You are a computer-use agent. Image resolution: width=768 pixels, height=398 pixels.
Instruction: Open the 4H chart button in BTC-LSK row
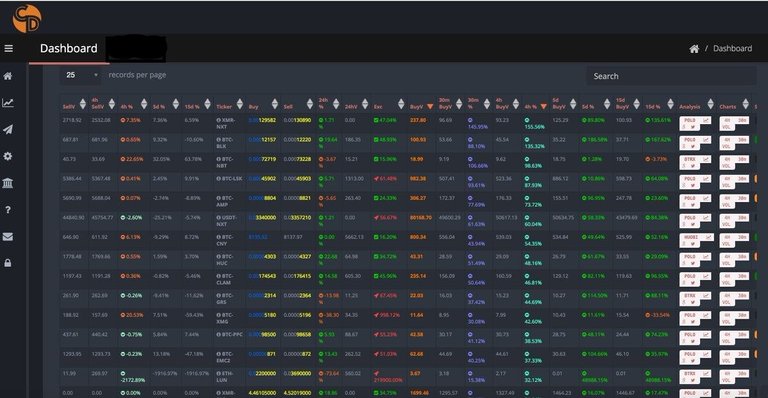pos(727,179)
